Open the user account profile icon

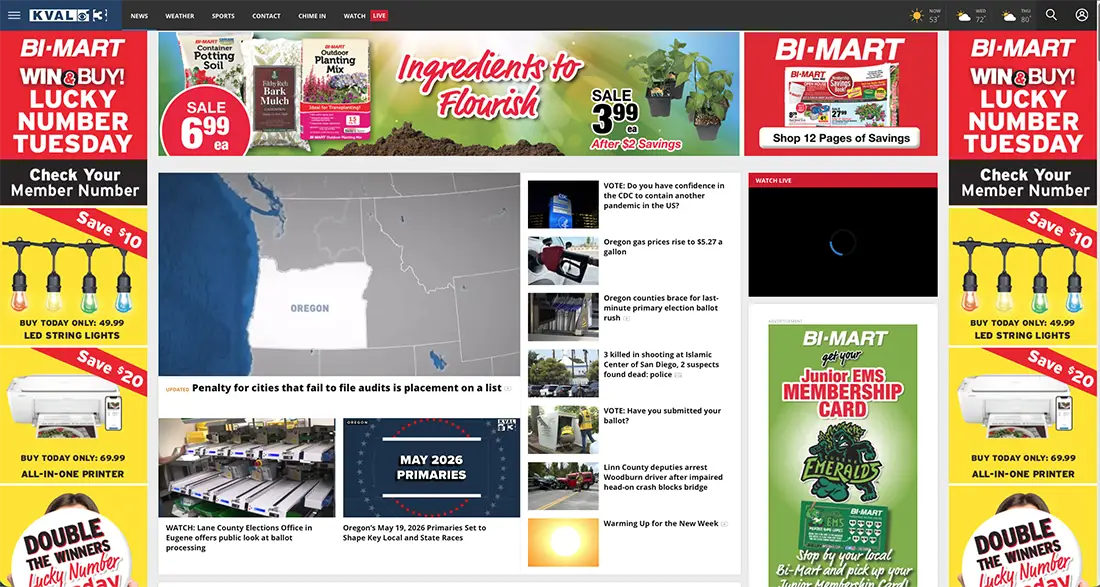pyautogui.click(x=1082, y=15)
